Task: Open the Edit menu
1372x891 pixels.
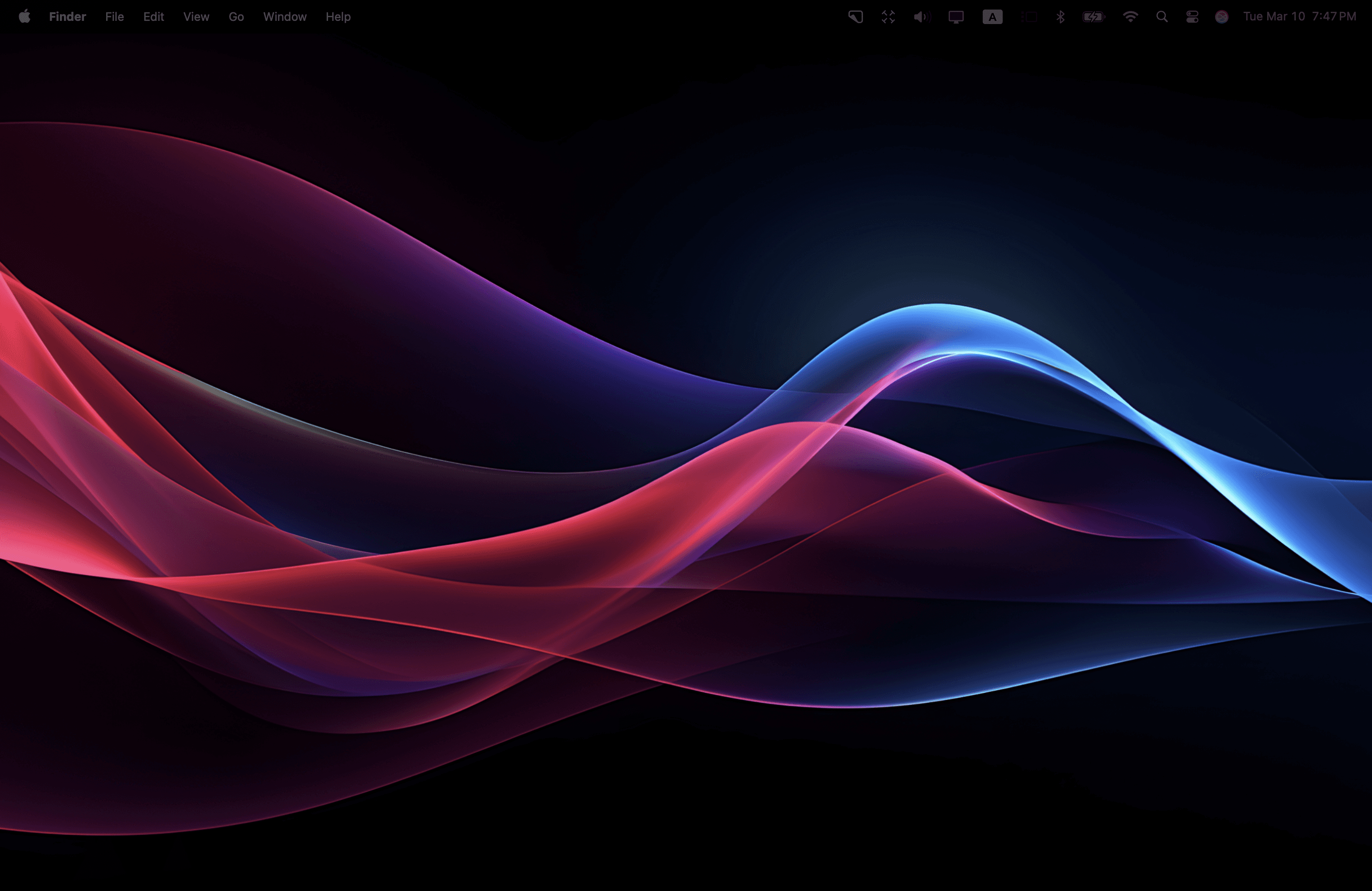Action: (153, 17)
